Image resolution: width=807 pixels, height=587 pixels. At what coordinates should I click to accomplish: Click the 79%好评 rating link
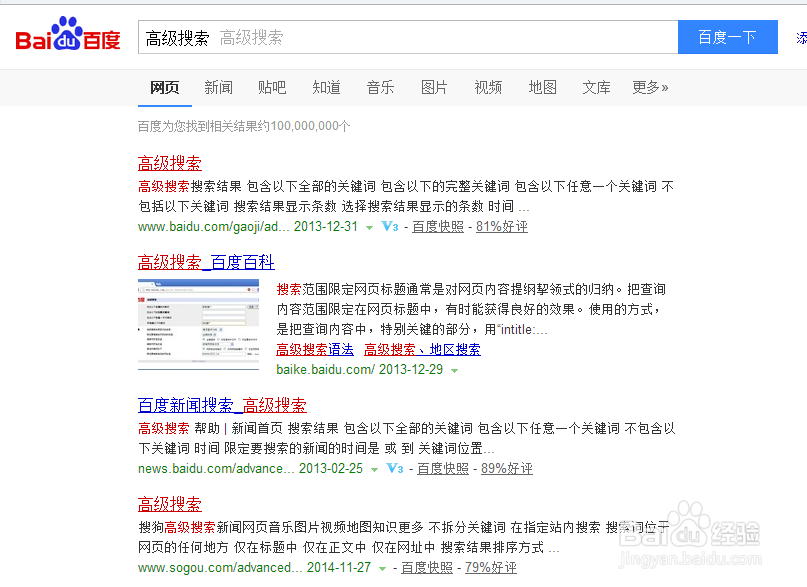491,567
